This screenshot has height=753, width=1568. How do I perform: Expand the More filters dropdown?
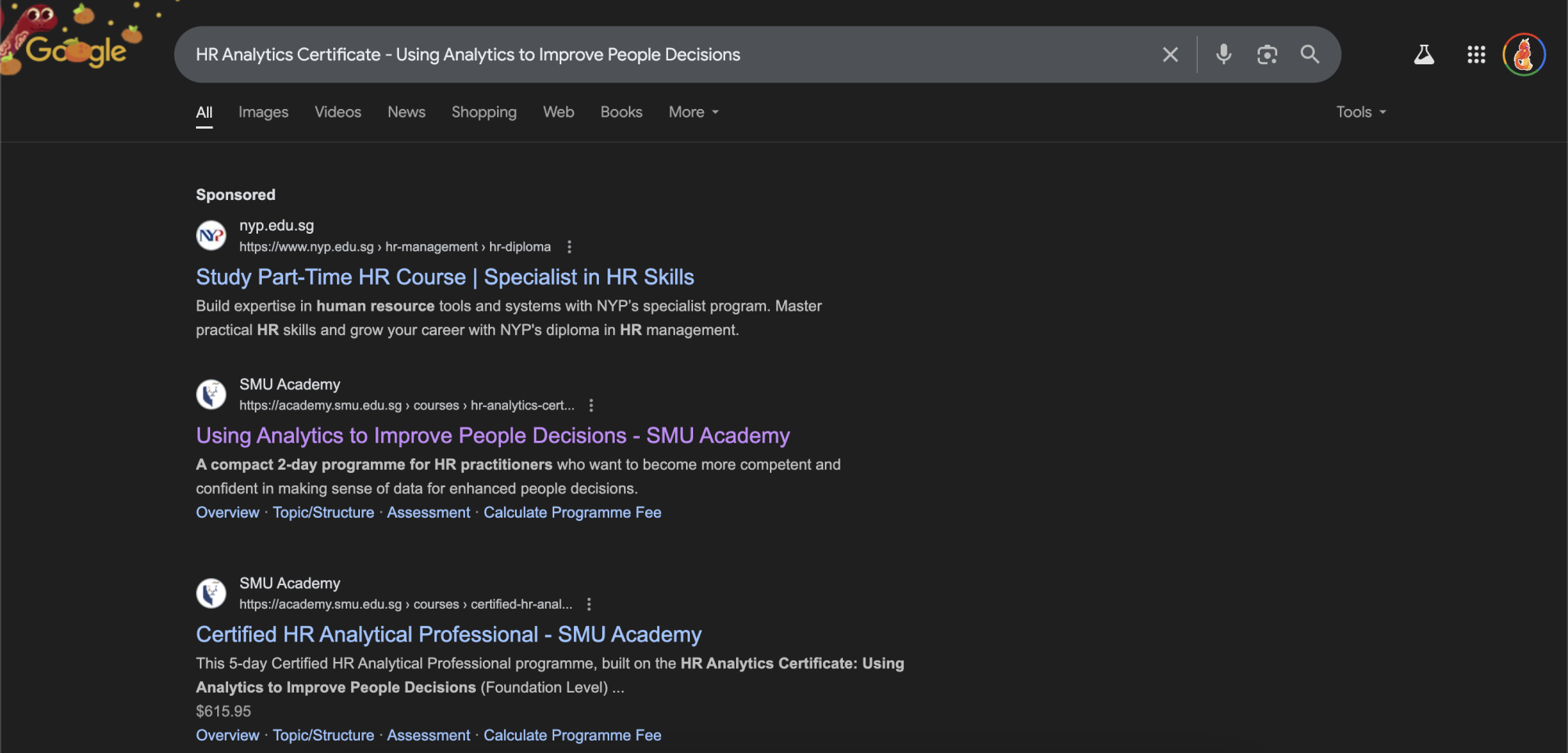pyautogui.click(x=694, y=112)
